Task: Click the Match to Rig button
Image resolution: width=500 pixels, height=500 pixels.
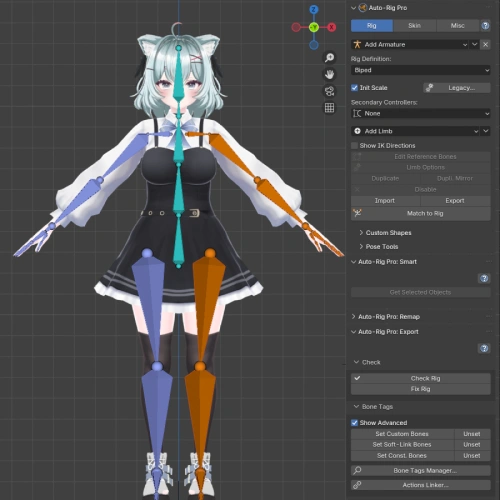Action: (x=421, y=213)
